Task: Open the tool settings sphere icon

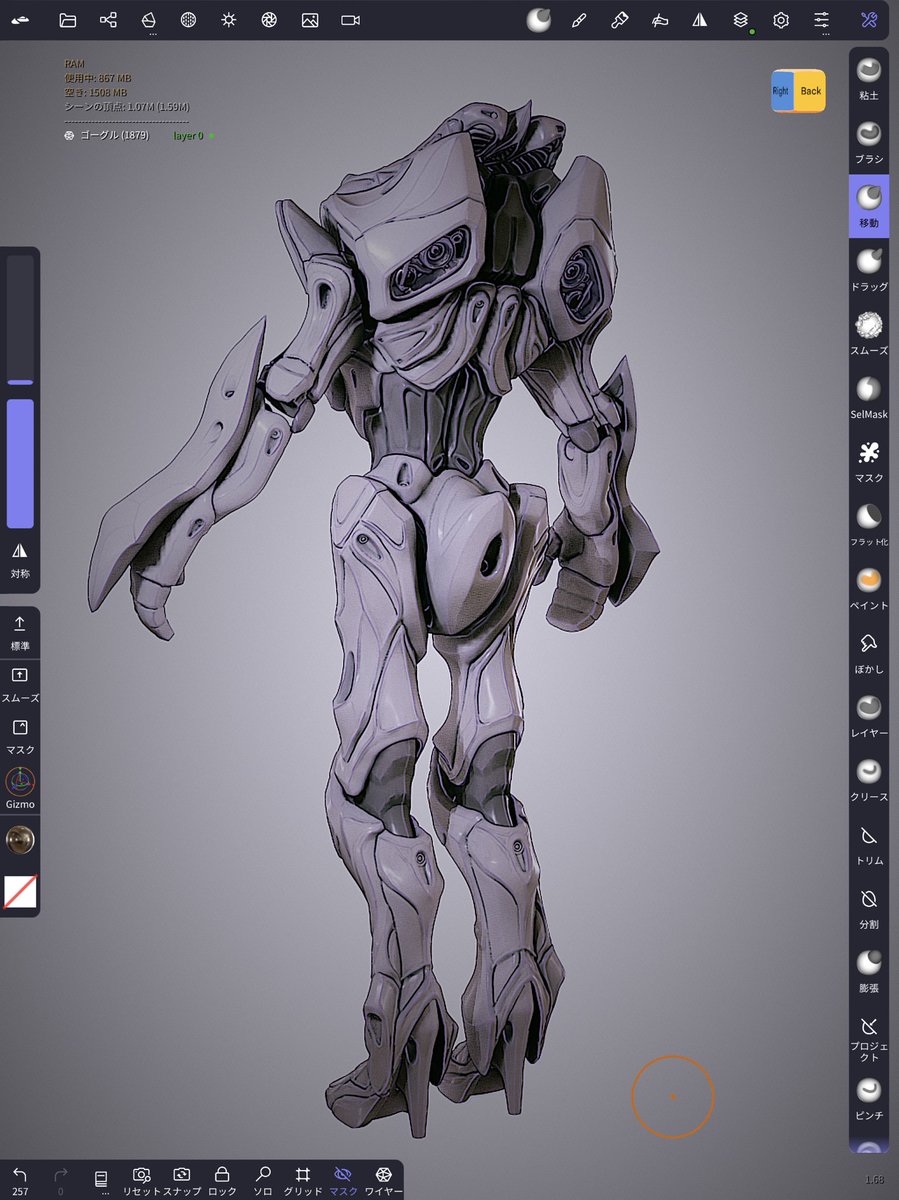Action: (x=538, y=20)
